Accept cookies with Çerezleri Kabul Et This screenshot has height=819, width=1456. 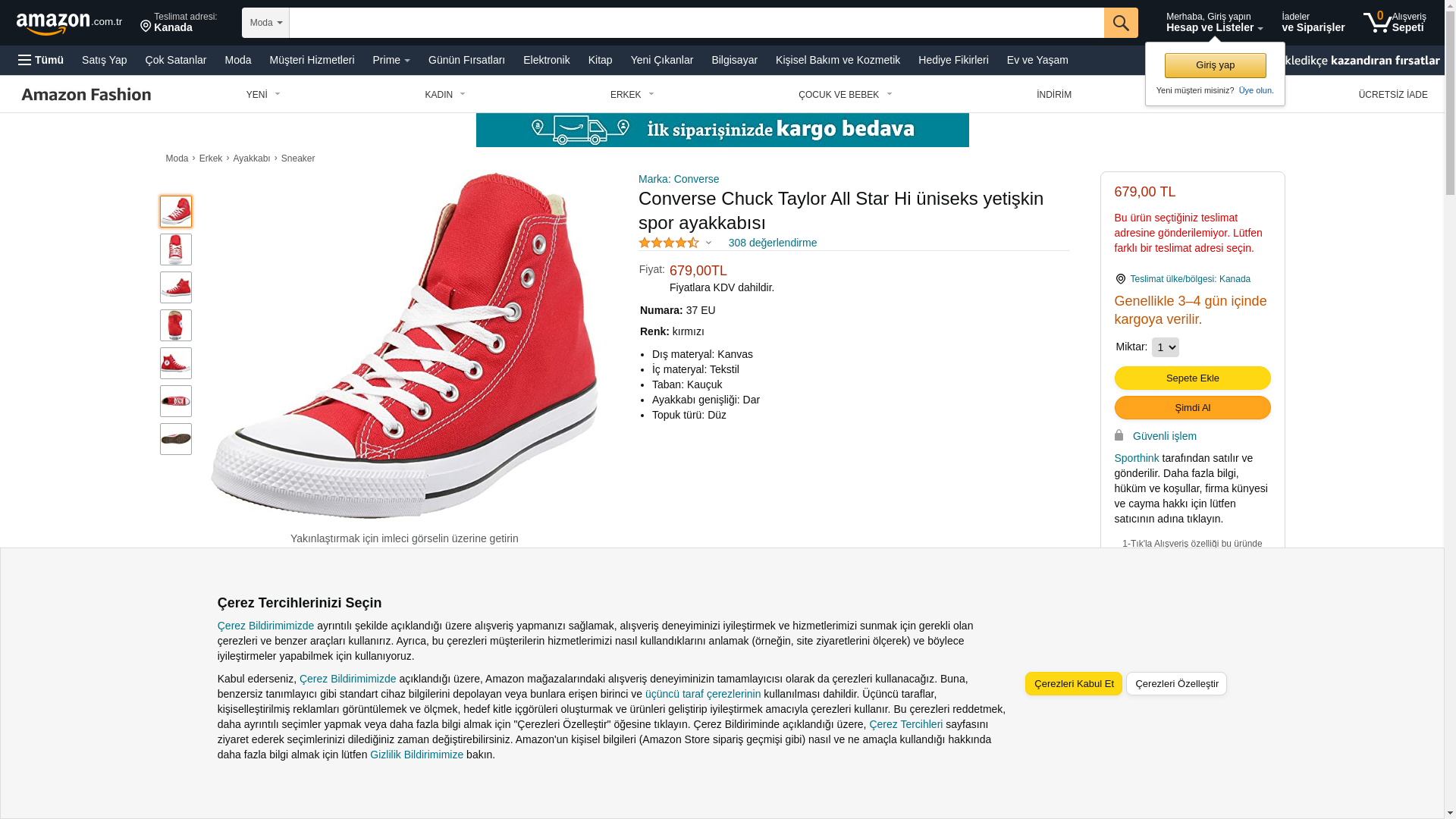coord(1073,683)
